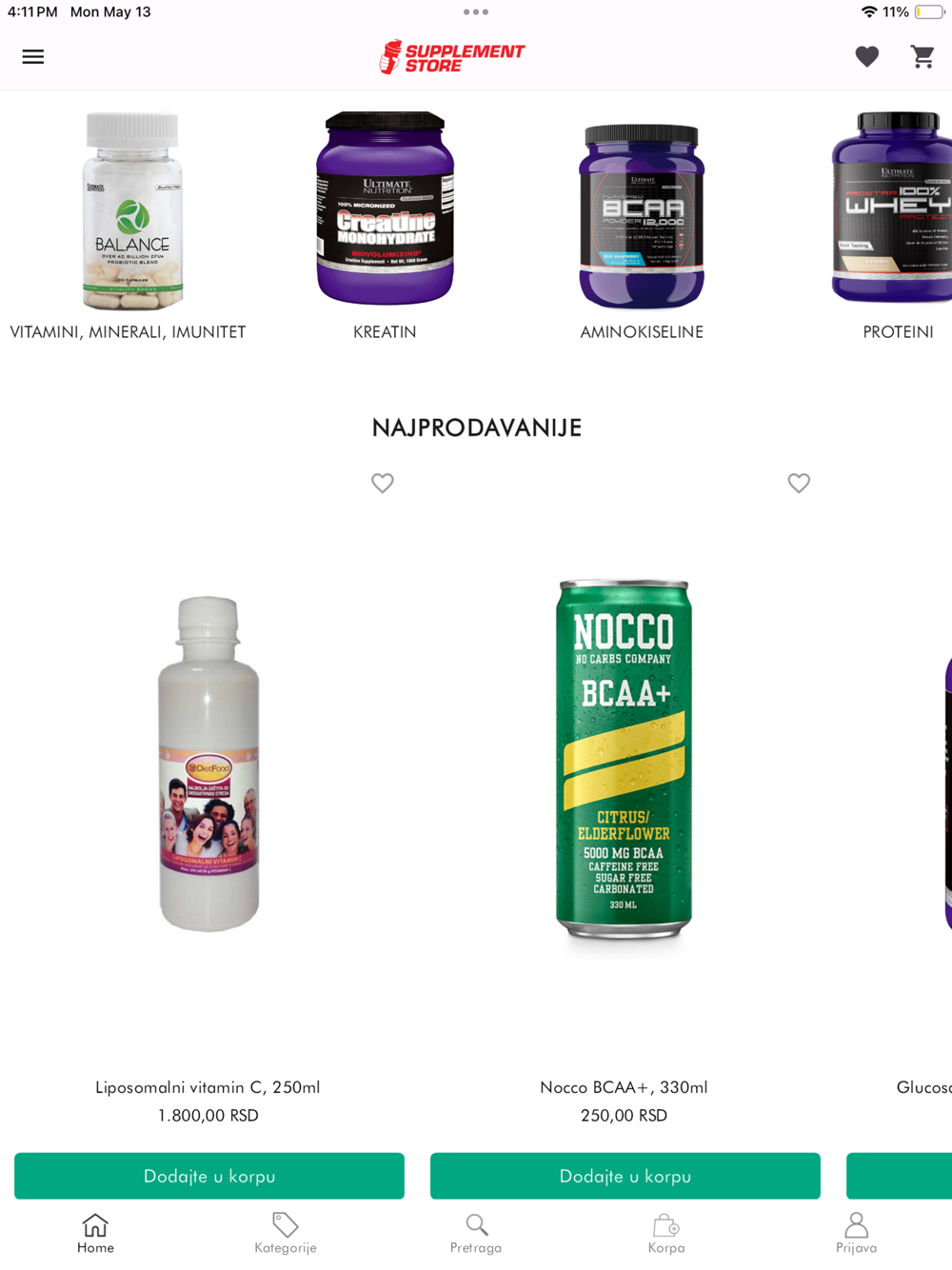Open the hamburger menu

[x=33, y=57]
